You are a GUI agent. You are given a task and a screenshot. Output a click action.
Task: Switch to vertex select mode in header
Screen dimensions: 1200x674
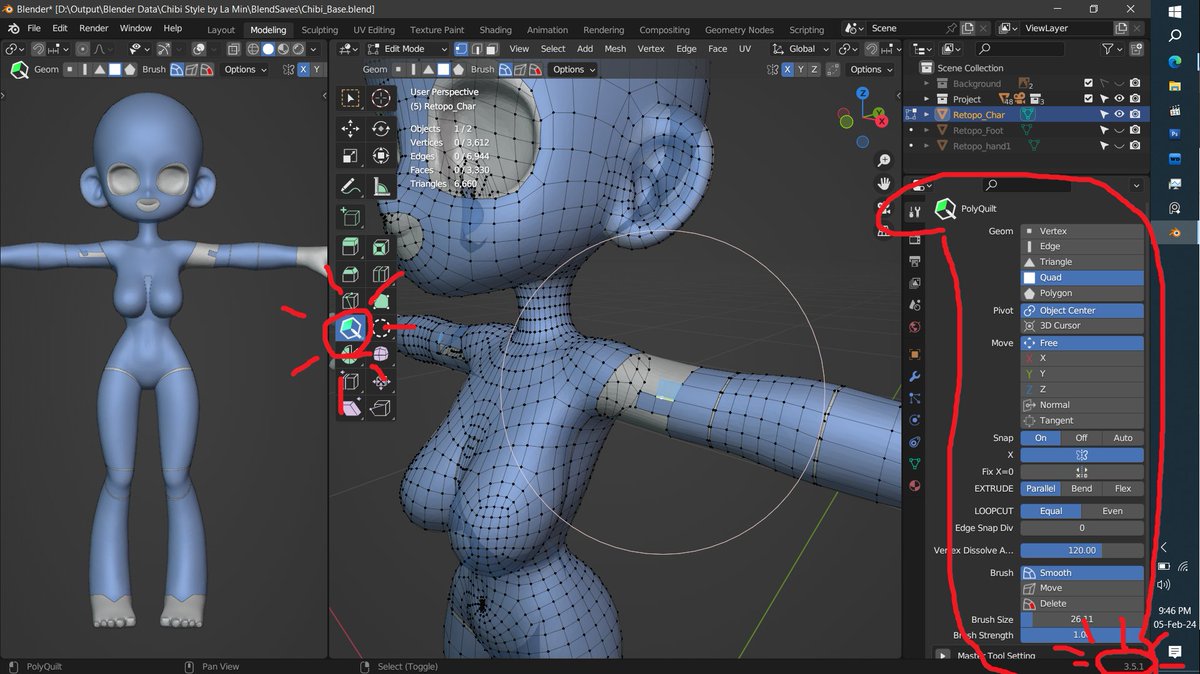click(461, 48)
